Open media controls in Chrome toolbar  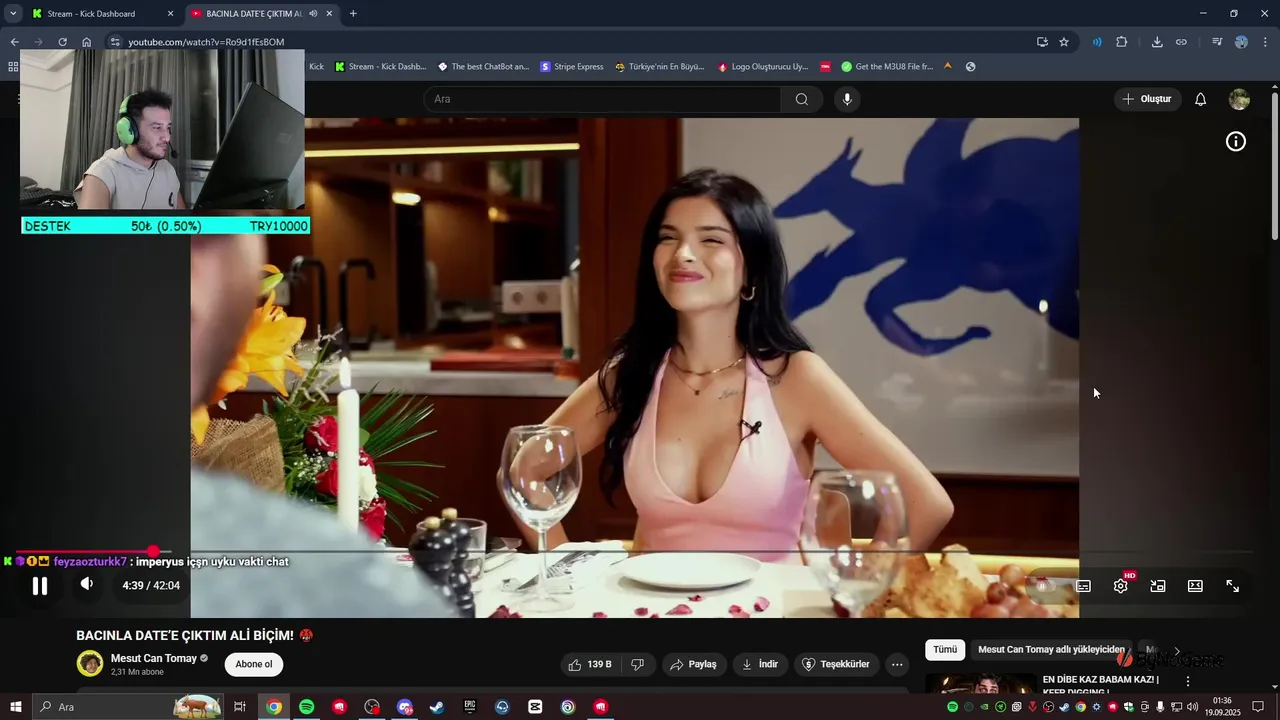point(1217,42)
